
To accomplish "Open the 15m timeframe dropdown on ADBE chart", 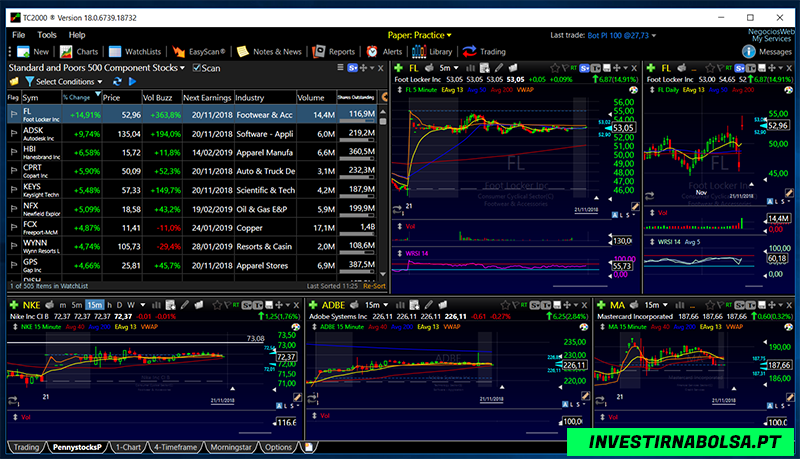I will 376,305.
